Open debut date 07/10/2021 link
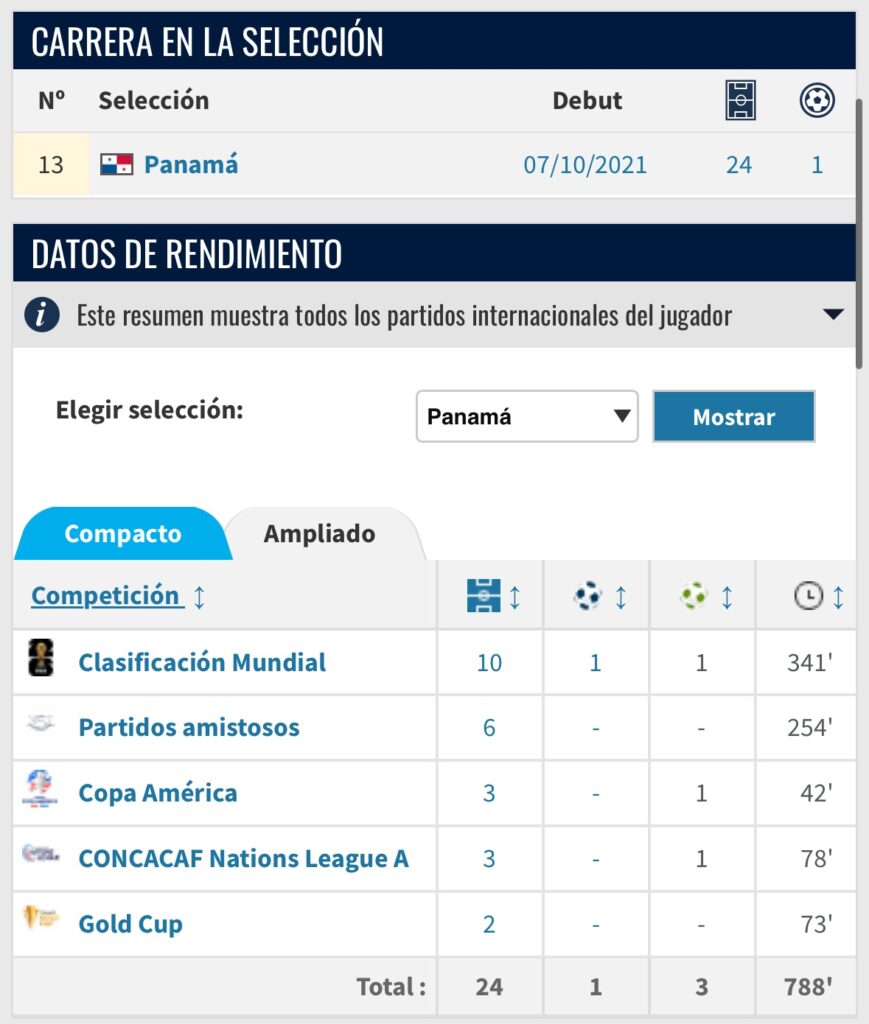 (585, 165)
